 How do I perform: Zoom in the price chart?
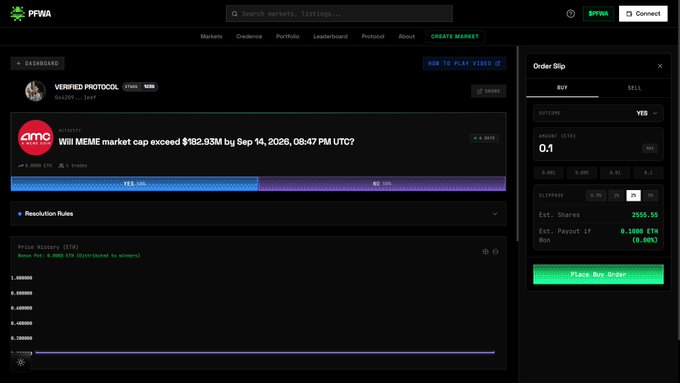point(485,252)
